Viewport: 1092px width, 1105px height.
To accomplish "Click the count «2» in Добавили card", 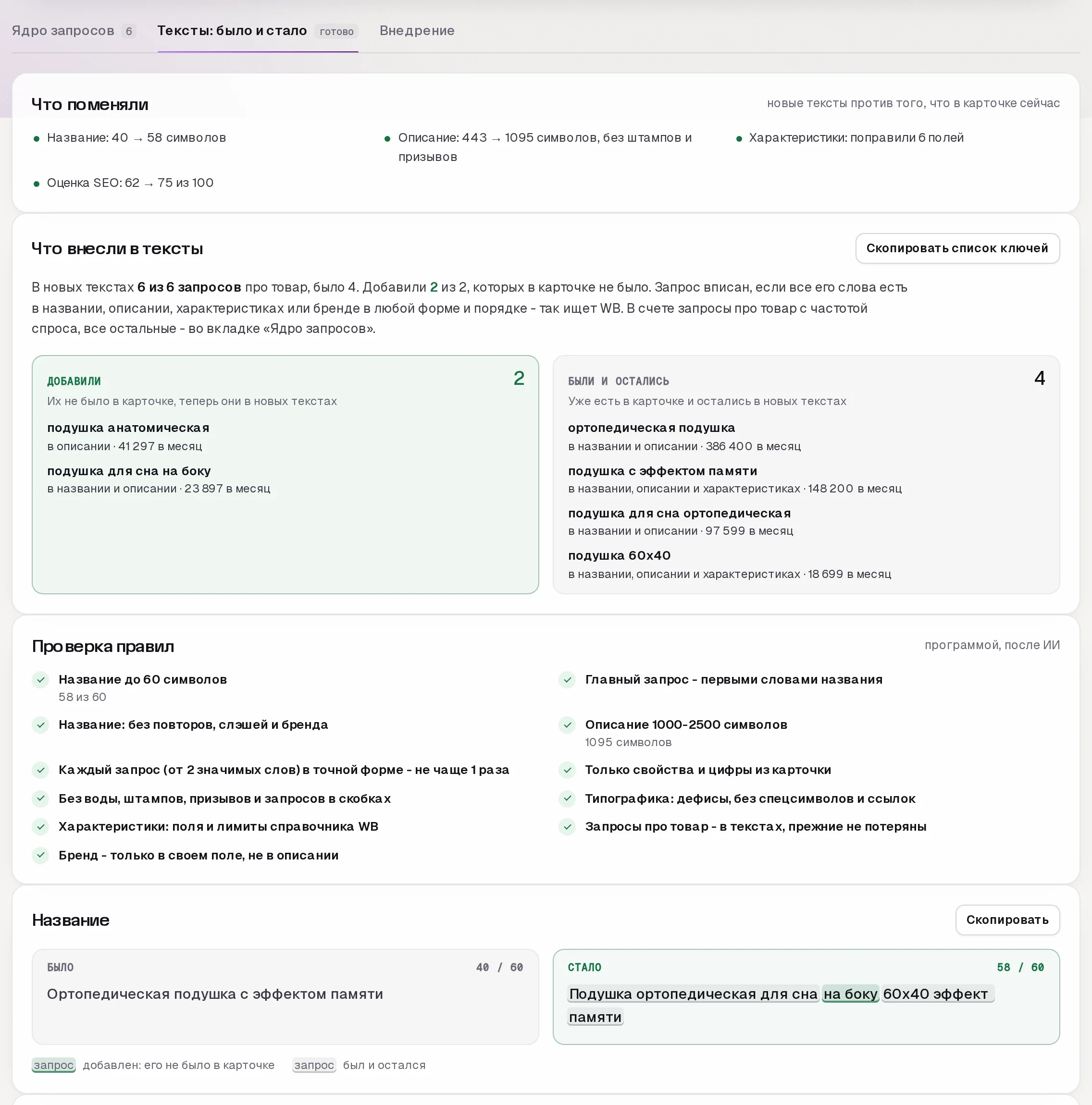I will coord(519,378).
